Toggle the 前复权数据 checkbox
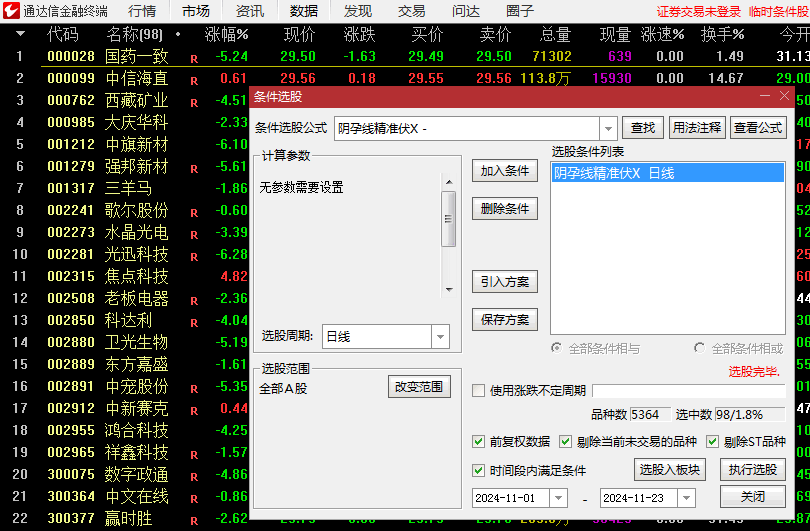Screen dimensions: 810x531 point(478,442)
